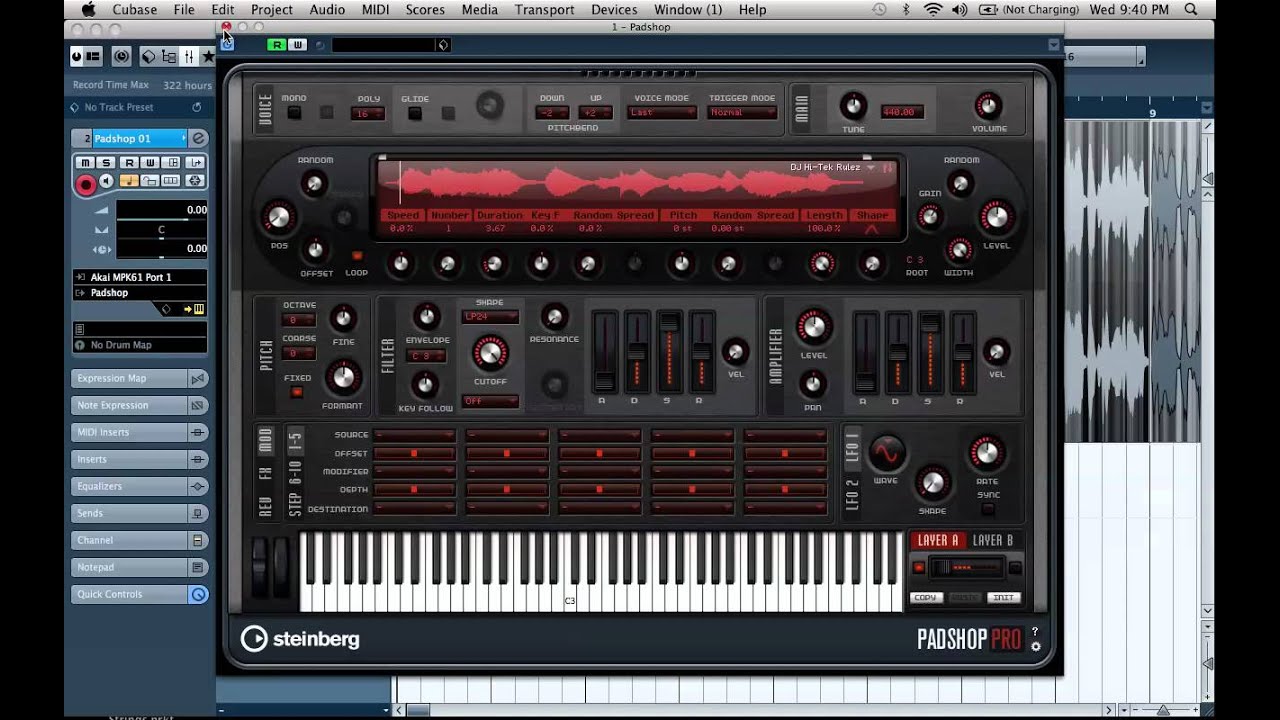The width and height of the screenshot is (1280, 720).
Task: Click the Freeze instrument snowflake icon
Action: pos(195,181)
